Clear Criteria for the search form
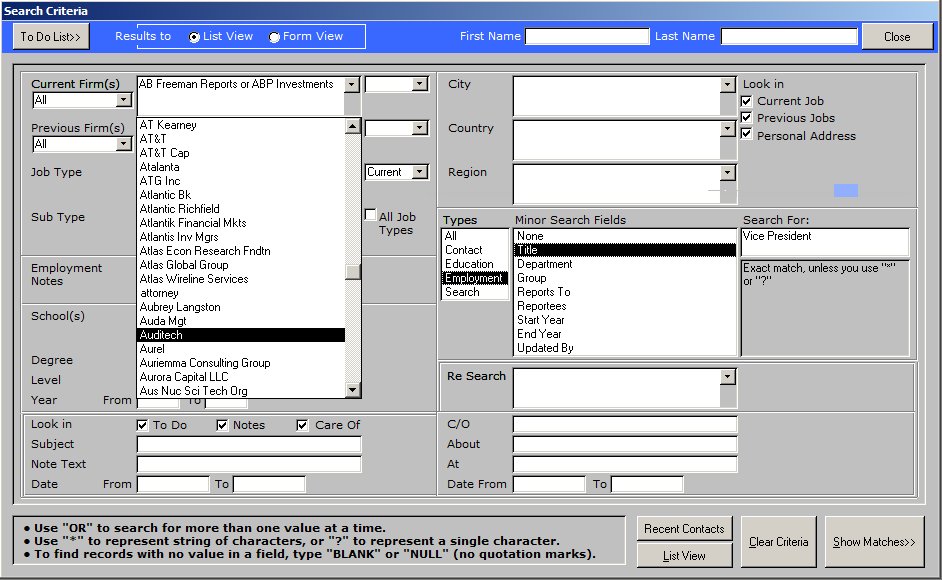 click(x=779, y=542)
